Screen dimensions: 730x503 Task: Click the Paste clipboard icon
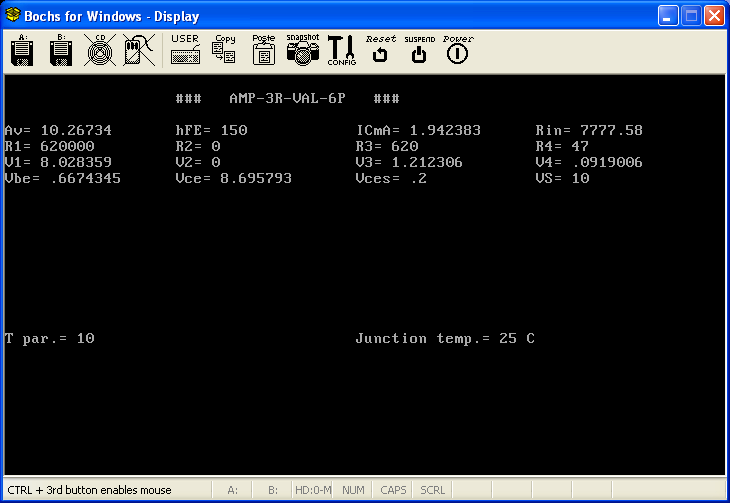coord(264,50)
